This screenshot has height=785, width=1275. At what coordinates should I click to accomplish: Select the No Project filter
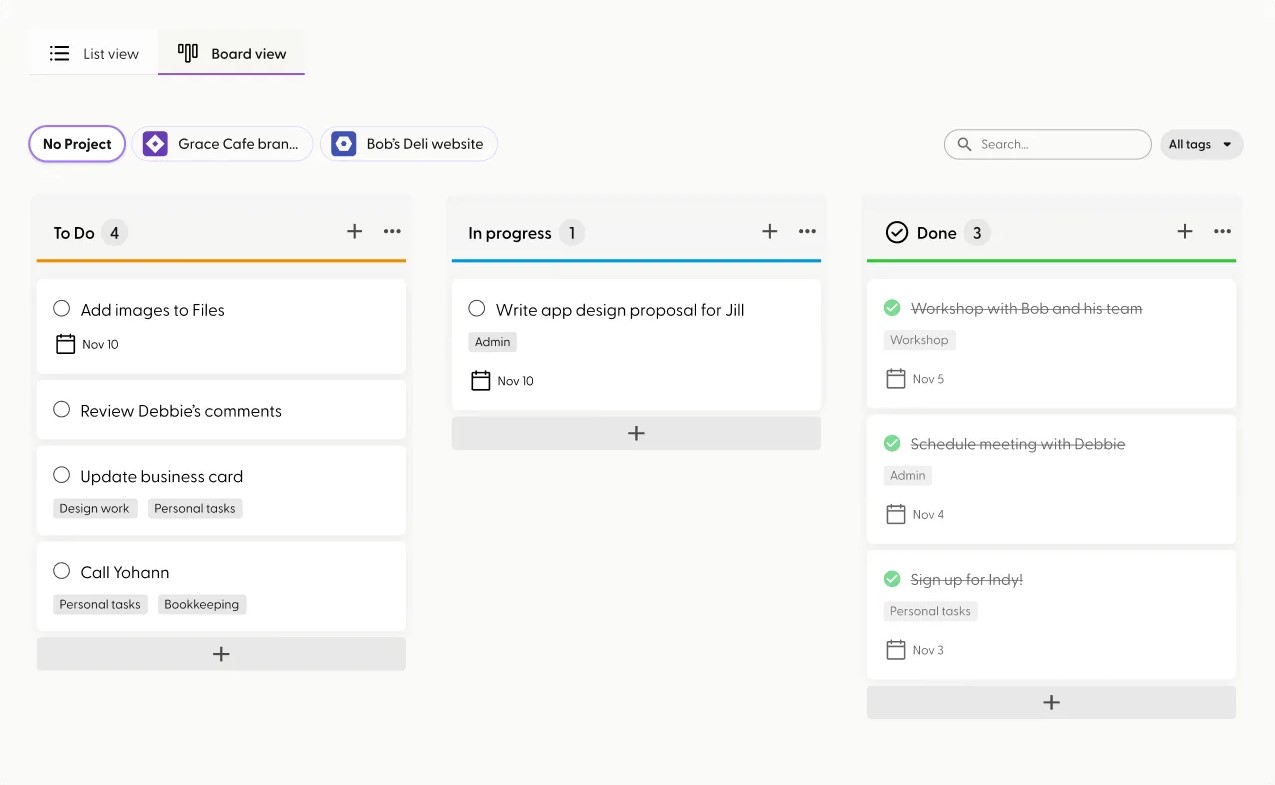click(x=76, y=143)
